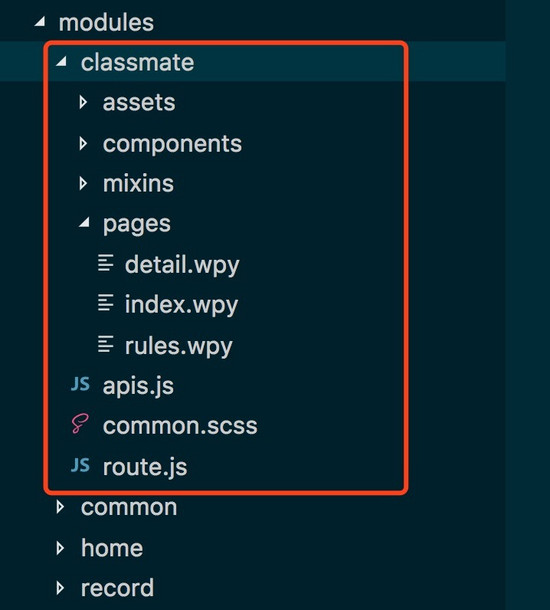Expand the common folder arrow

(60, 507)
